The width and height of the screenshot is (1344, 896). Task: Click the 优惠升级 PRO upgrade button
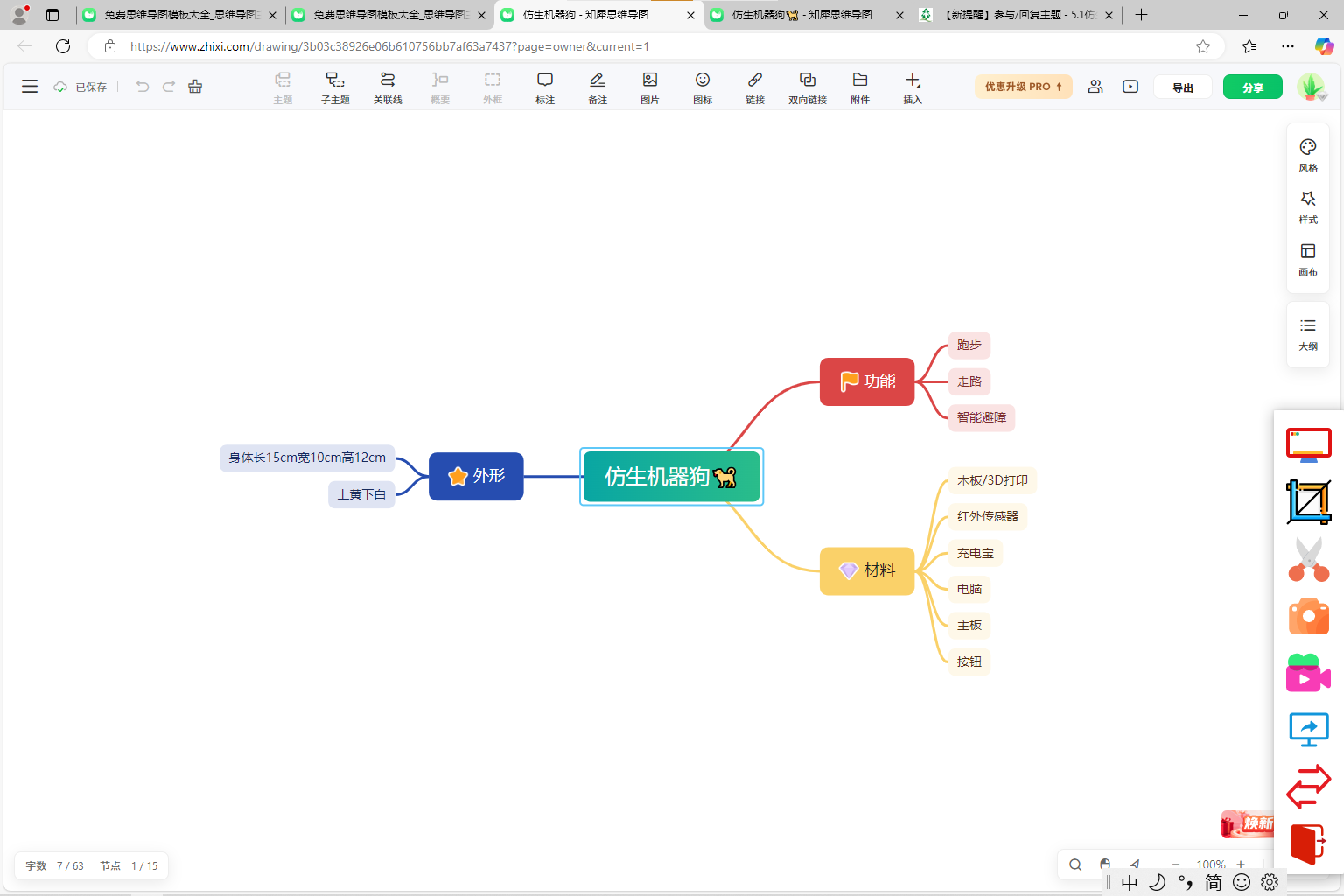1024,87
